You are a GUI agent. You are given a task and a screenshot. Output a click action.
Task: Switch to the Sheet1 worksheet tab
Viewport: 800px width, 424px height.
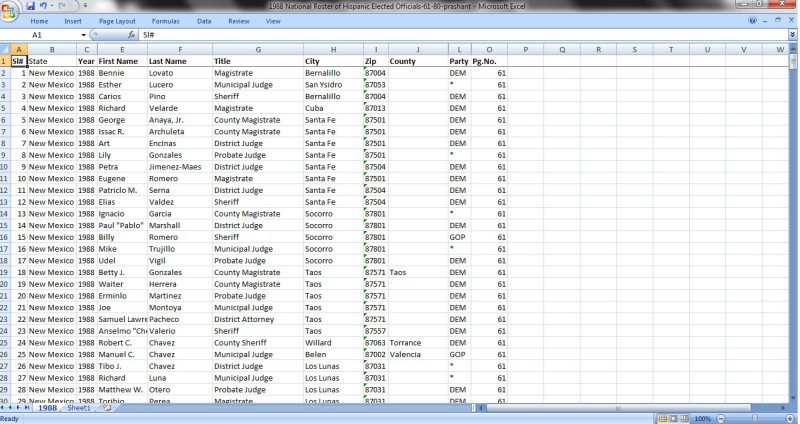click(79, 408)
